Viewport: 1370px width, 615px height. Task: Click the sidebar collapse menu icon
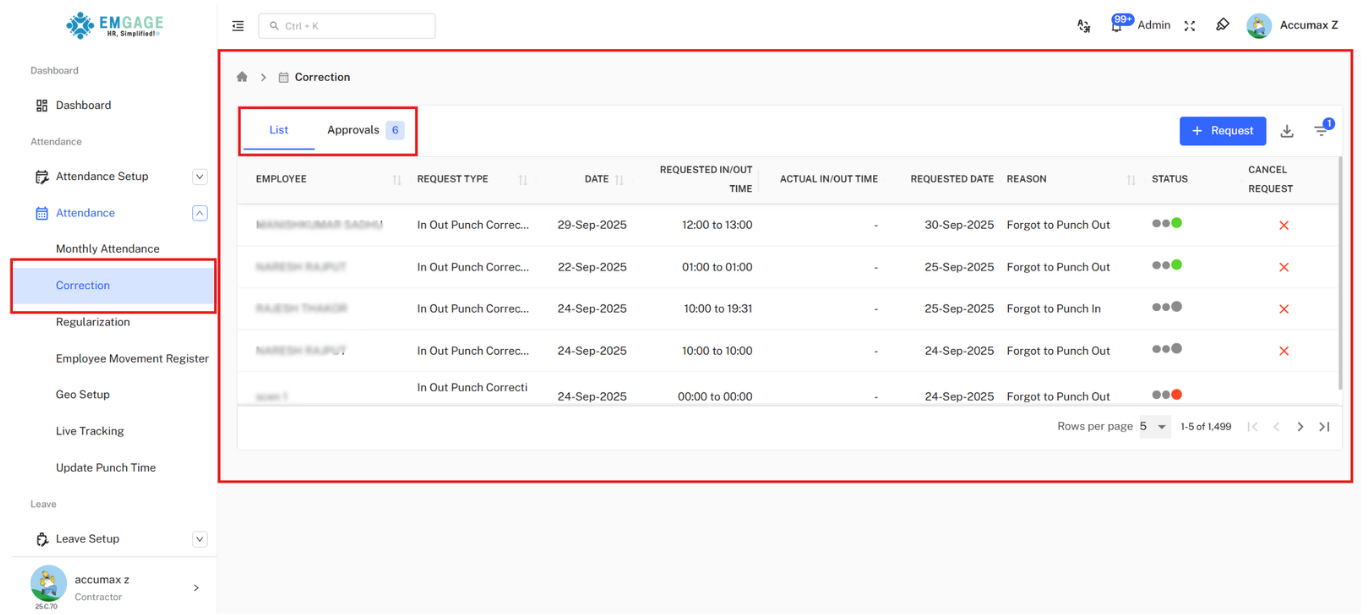[x=238, y=26]
